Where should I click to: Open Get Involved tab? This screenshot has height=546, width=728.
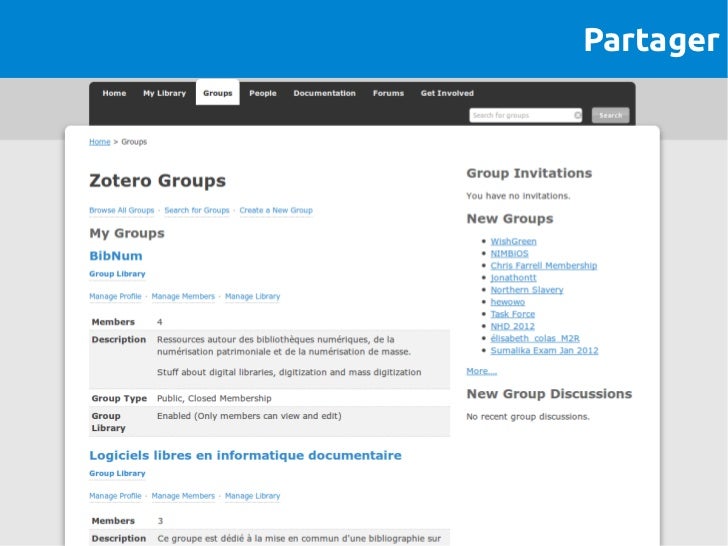[447, 93]
